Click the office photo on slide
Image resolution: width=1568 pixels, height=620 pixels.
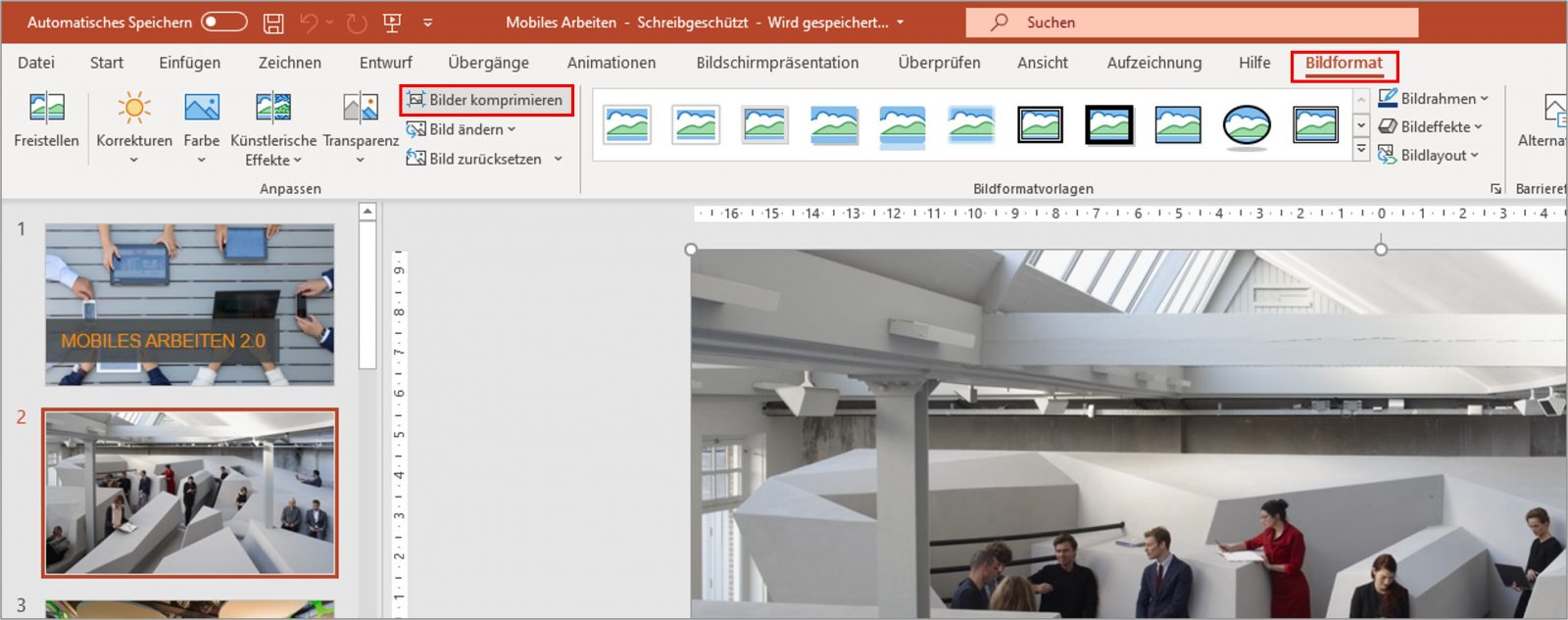[x=1129, y=434]
